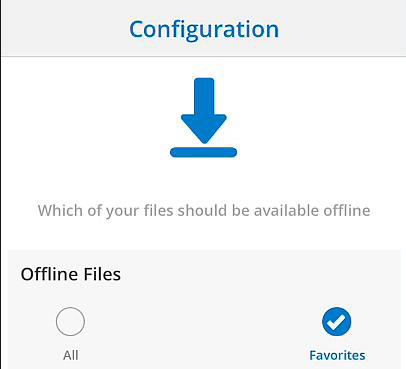
Task: Select offline option via All label
Action: point(71,355)
